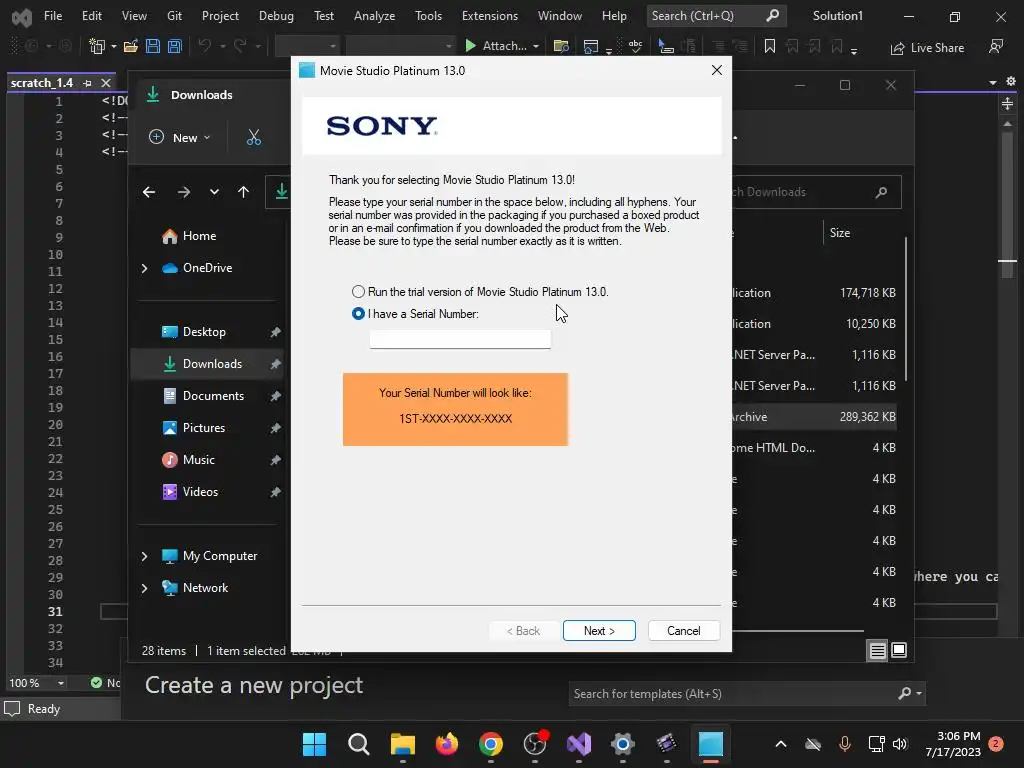Click the spell checker abc icon

coord(635,46)
